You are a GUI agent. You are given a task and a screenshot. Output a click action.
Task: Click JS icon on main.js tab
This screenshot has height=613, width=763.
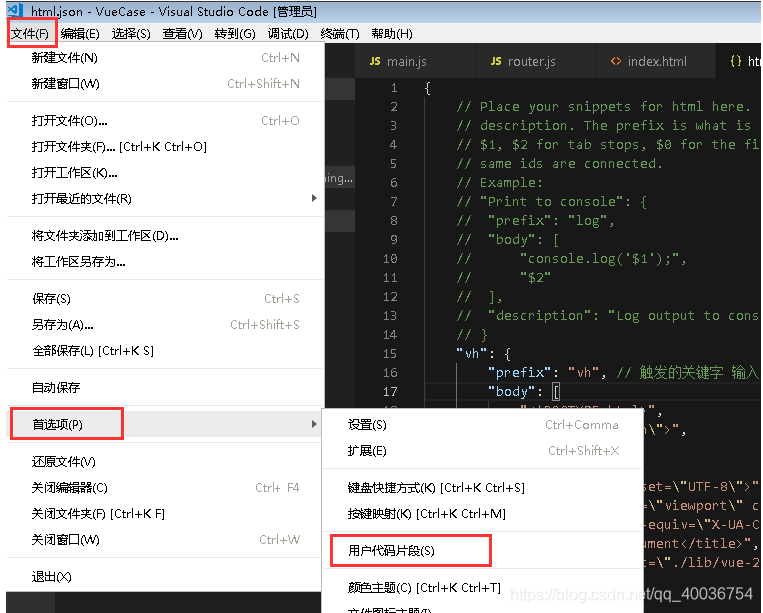[375, 61]
